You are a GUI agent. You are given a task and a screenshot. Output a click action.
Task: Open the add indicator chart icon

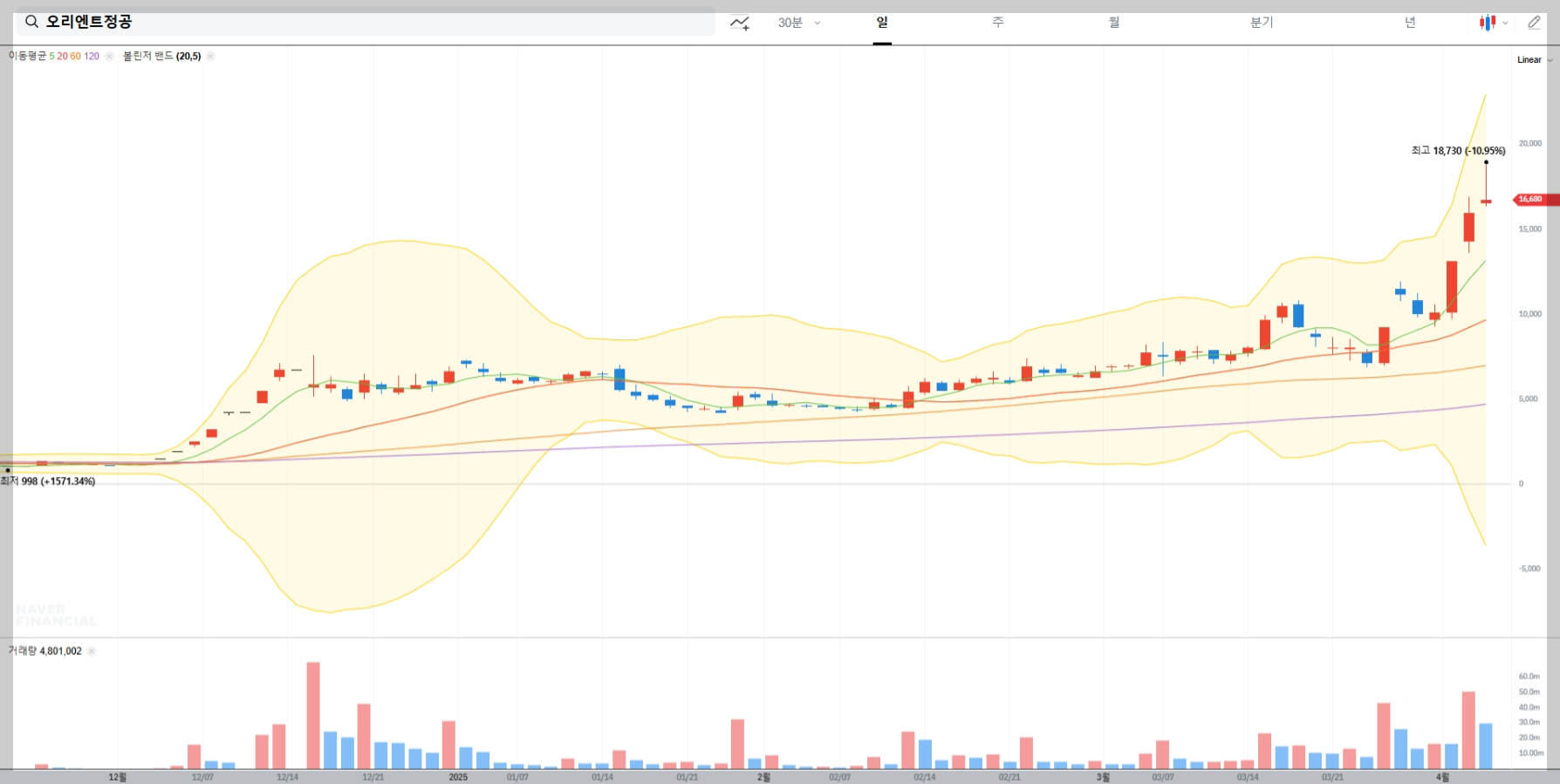[740, 23]
